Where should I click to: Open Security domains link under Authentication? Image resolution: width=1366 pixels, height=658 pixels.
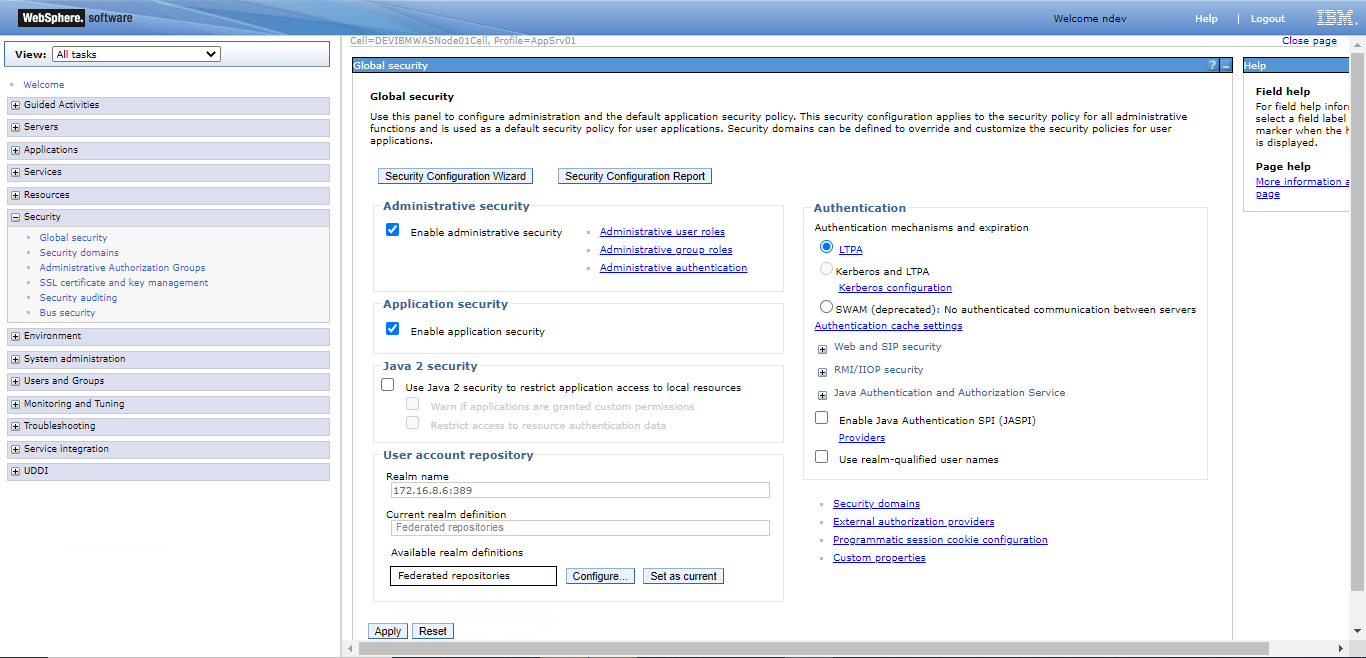click(x=876, y=504)
